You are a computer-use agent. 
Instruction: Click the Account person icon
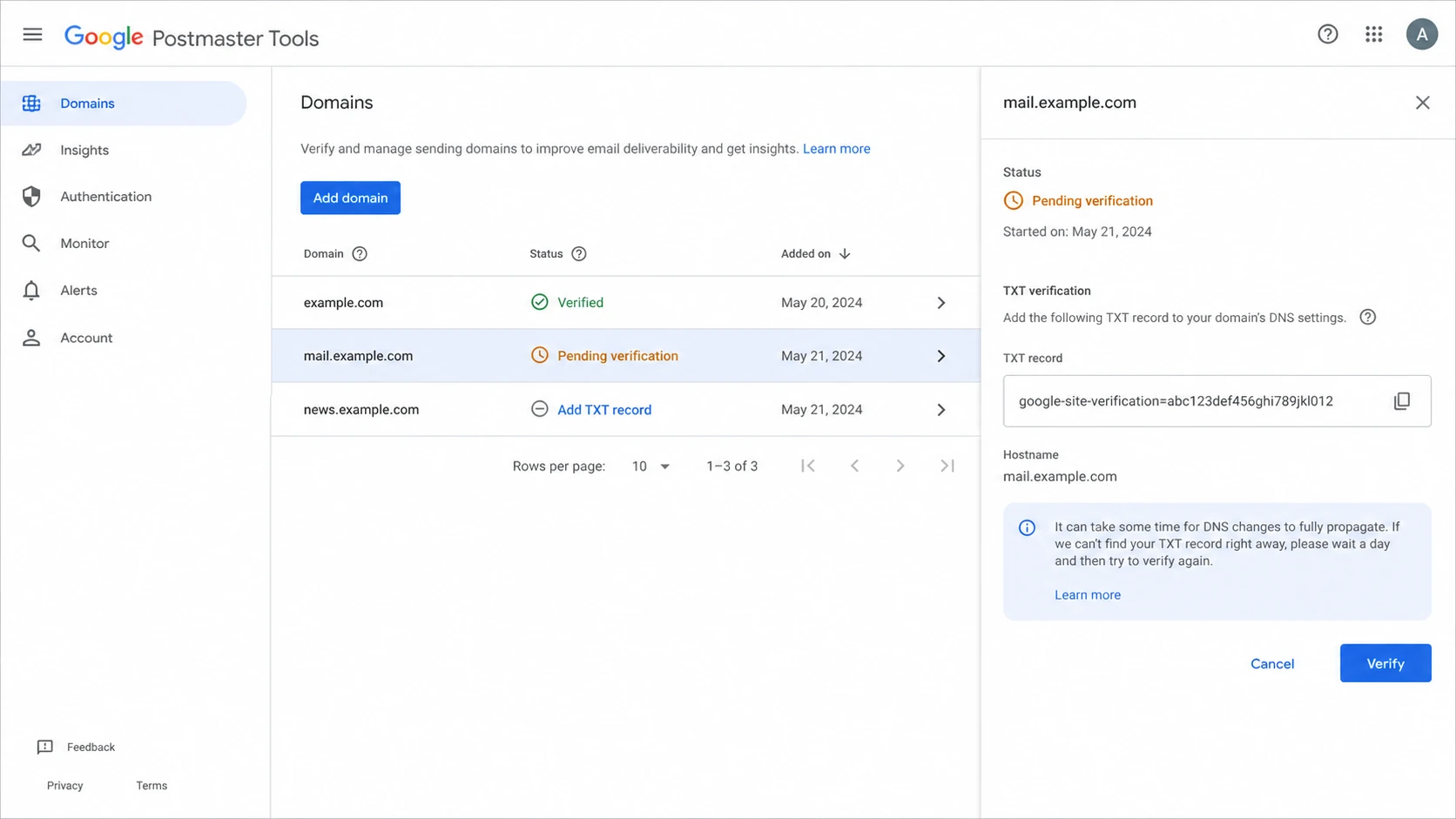click(31, 338)
